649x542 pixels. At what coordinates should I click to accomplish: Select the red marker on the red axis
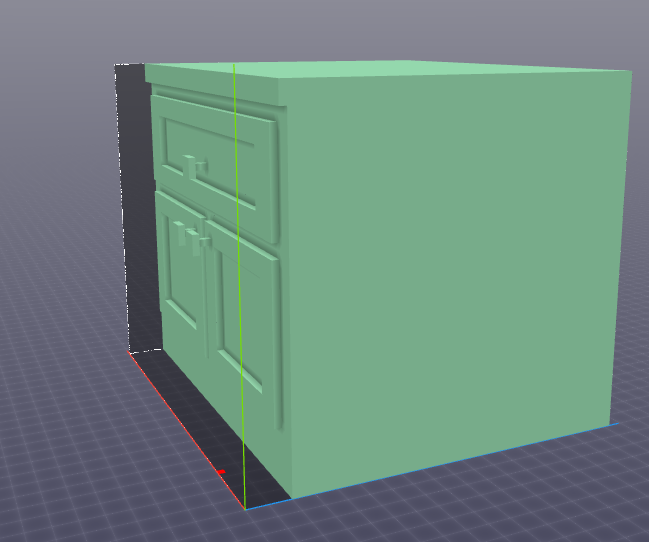tap(221, 472)
